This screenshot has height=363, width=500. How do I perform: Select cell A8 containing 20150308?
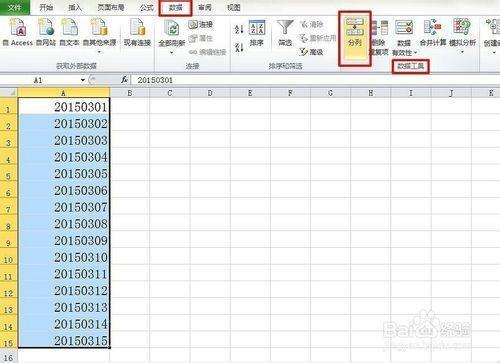coord(64,223)
